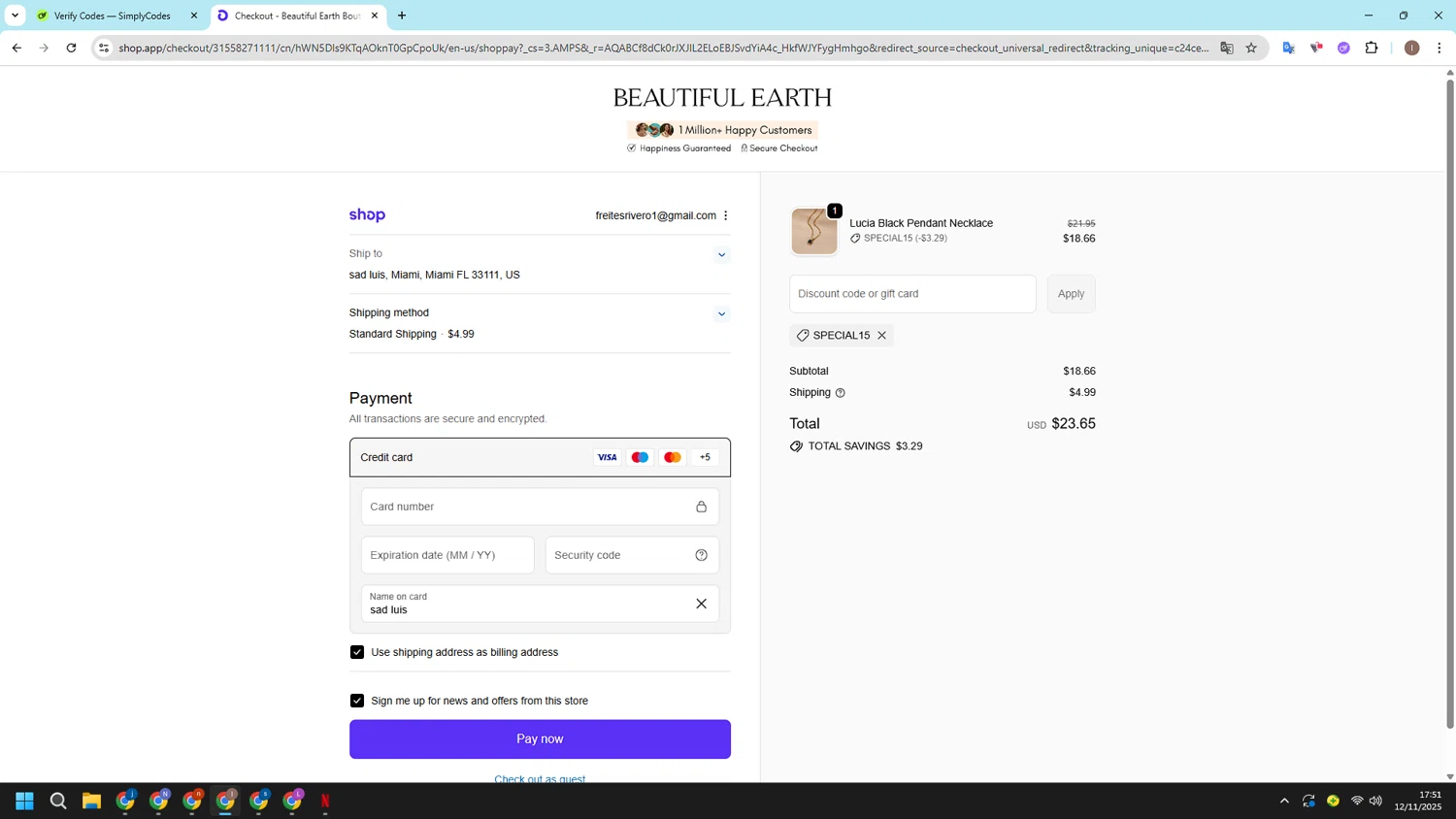The image size is (1456, 819).
Task: Show hidden system tray icons
Action: [1284, 801]
